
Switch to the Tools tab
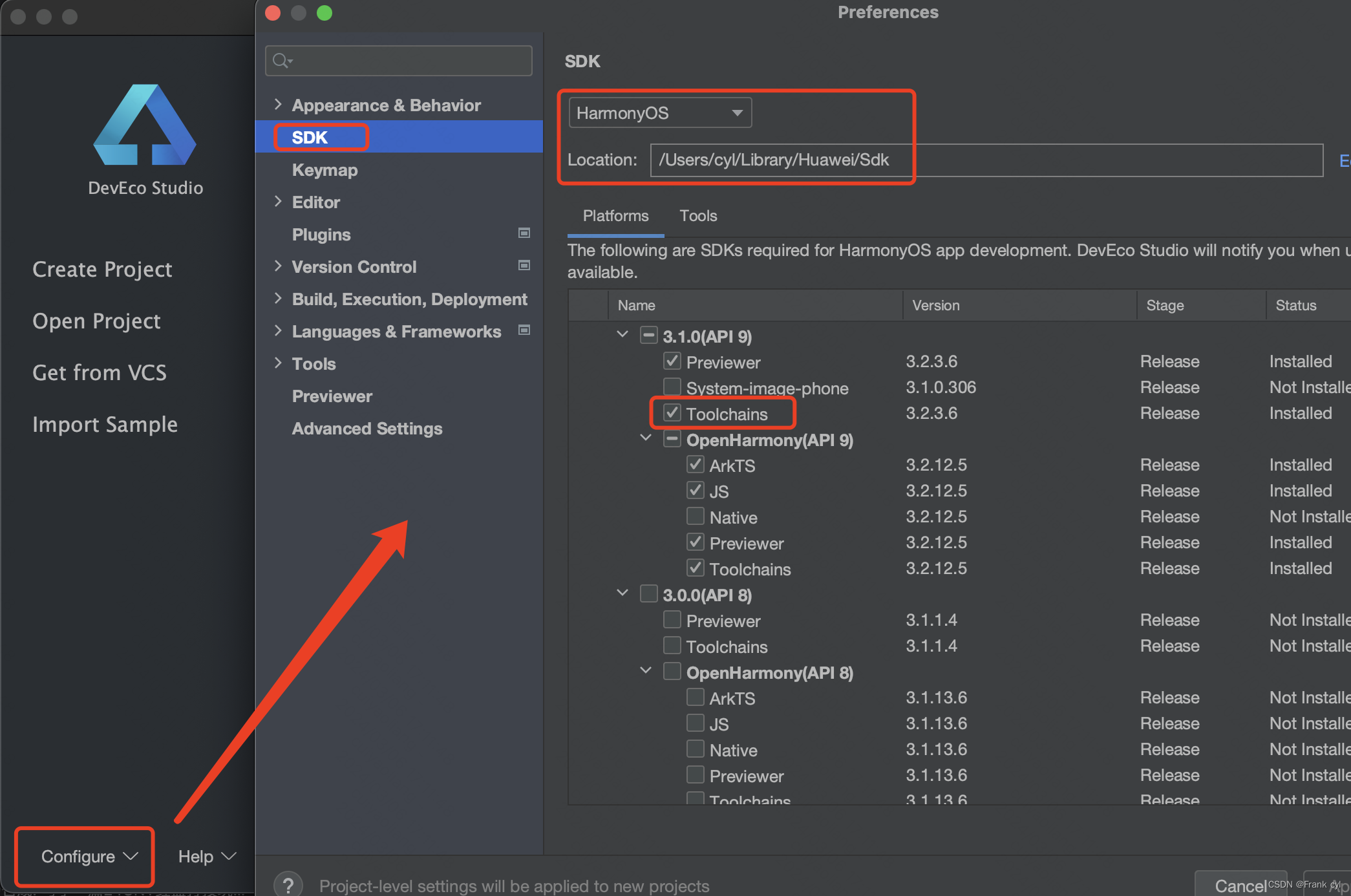698,216
